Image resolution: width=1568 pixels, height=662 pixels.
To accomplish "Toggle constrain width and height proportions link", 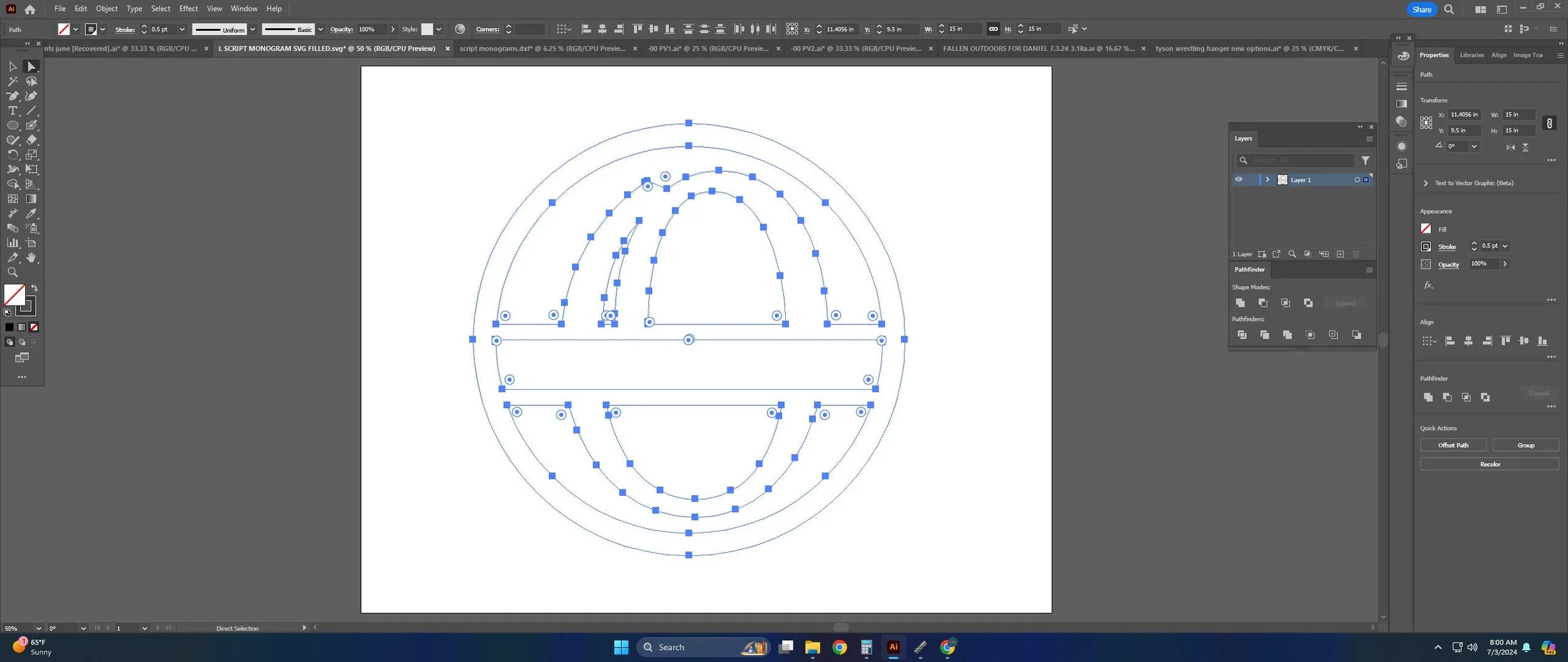I will (x=1549, y=123).
